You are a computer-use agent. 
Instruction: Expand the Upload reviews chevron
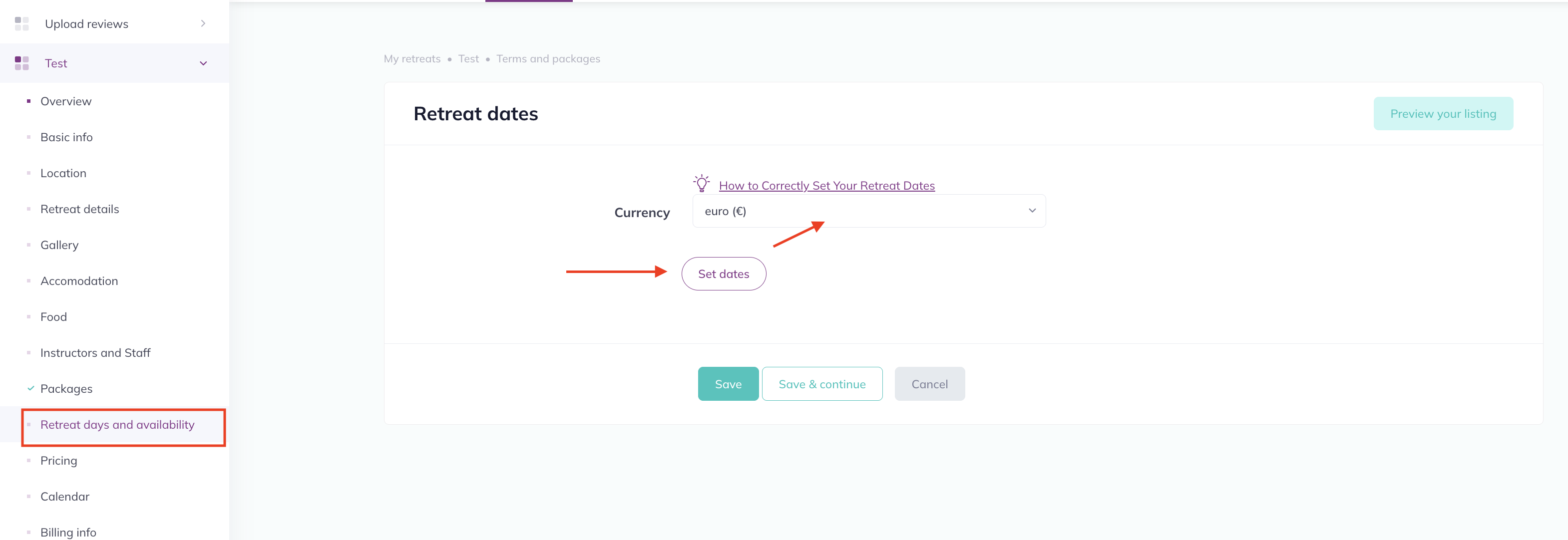tap(203, 24)
